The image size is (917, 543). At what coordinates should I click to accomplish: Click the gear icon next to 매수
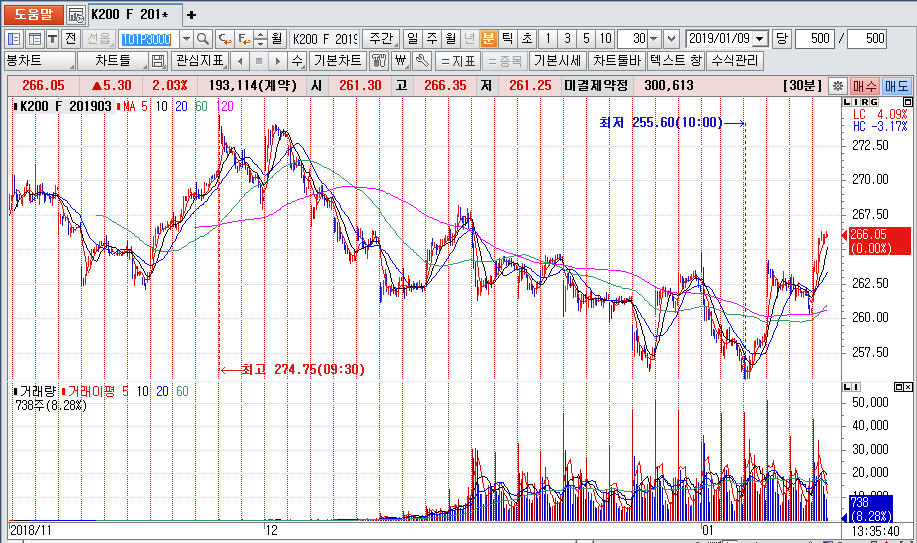[838, 86]
